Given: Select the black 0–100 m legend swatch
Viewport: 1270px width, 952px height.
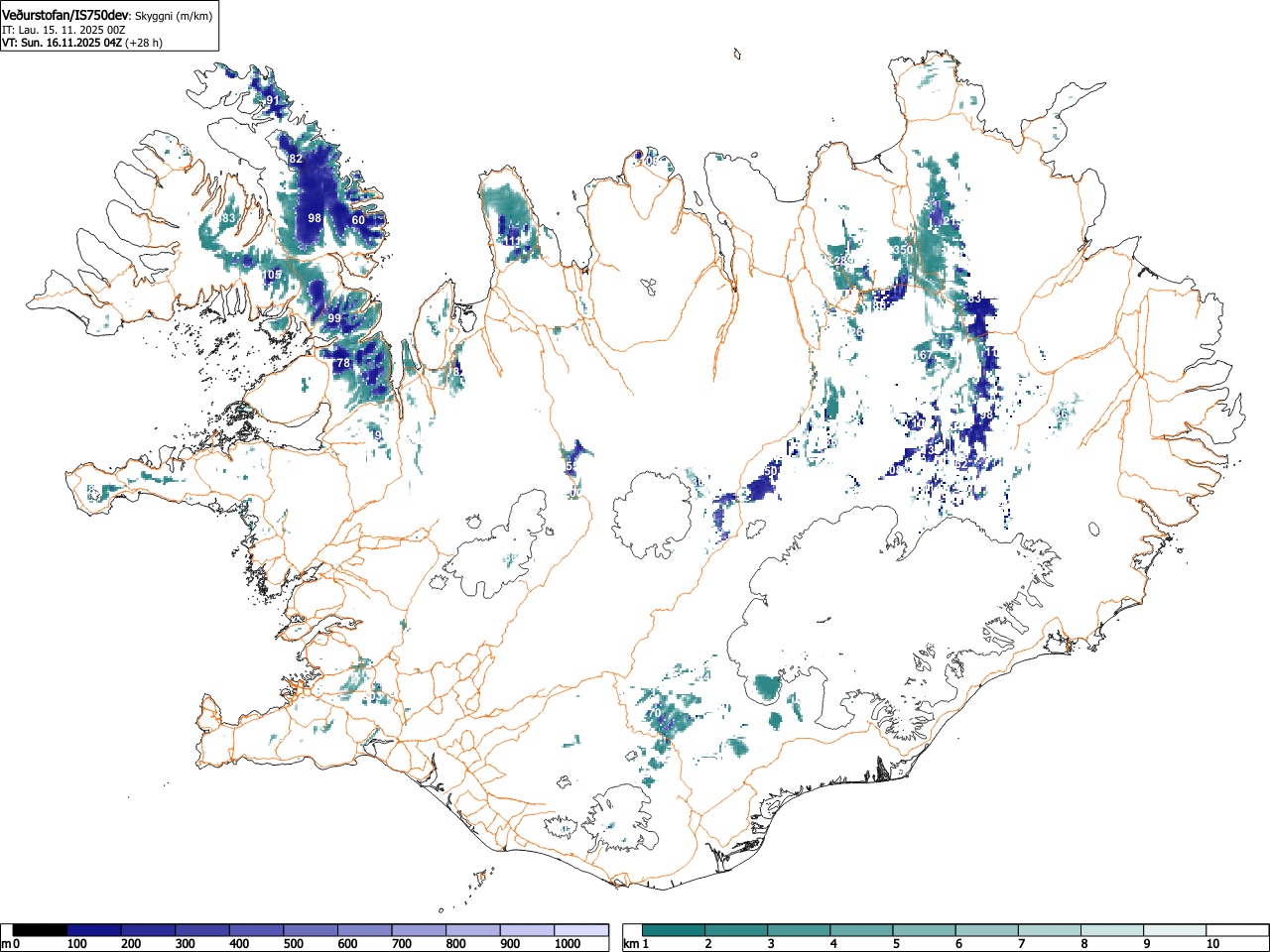Looking at the screenshot, I should 41,930.
